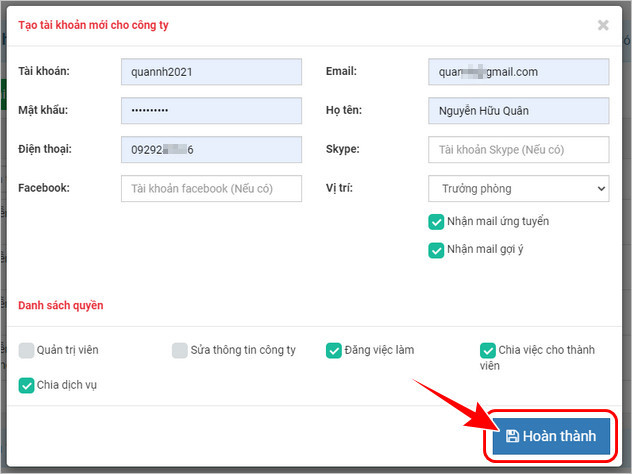This screenshot has width=632, height=474.
Task: Enable Sửa thông tin công ty permission
Action: click(180, 350)
